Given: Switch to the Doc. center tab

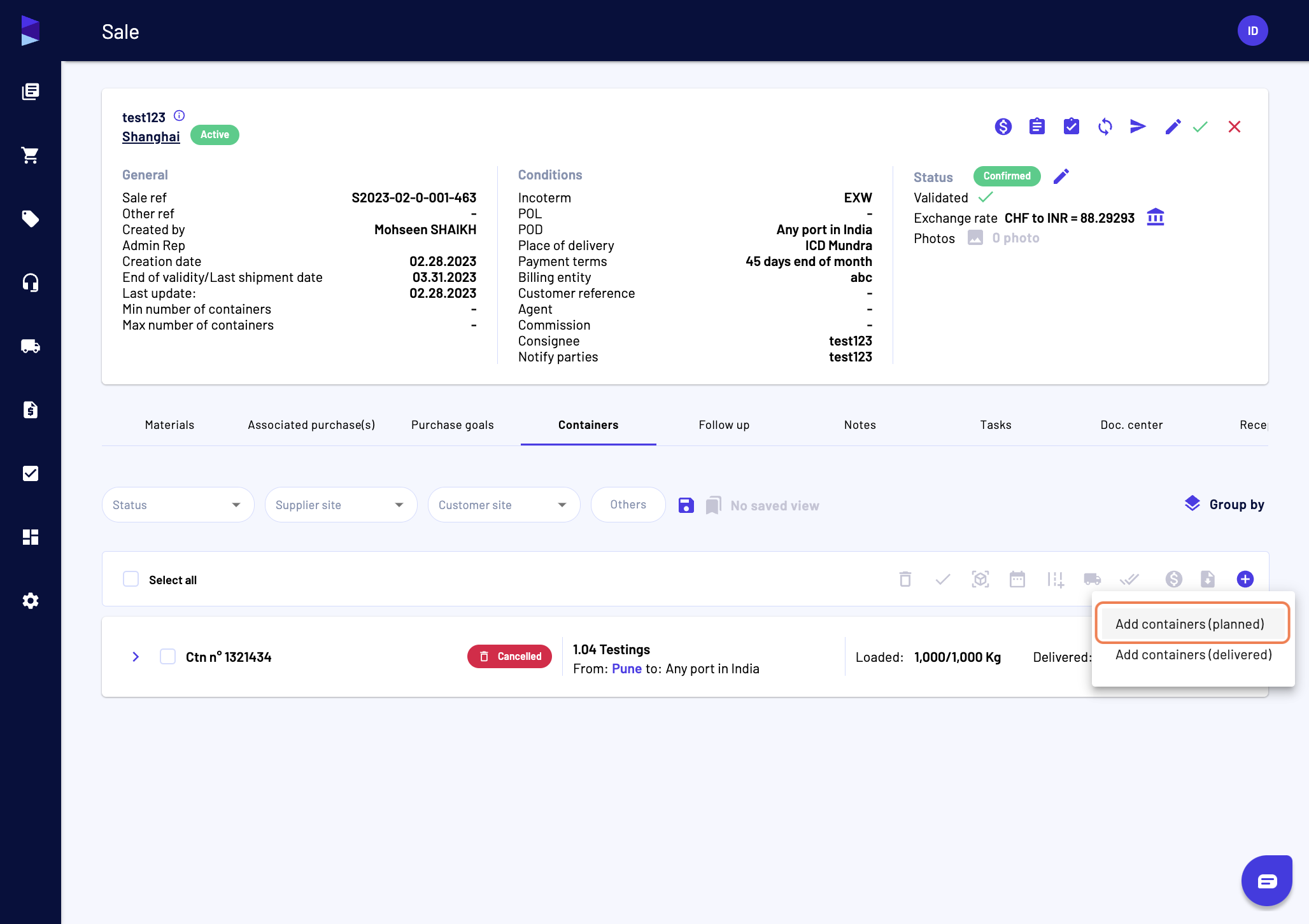Looking at the screenshot, I should (x=1131, y=425).
